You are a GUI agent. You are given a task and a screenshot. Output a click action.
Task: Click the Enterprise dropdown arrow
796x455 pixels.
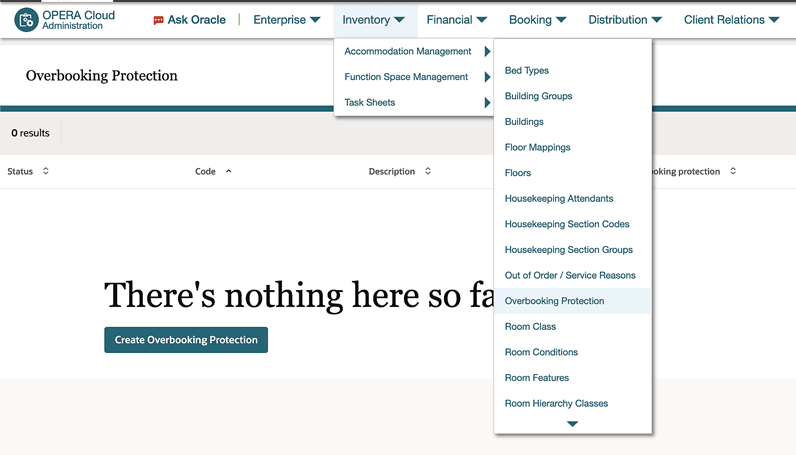(x=315, y=20)
